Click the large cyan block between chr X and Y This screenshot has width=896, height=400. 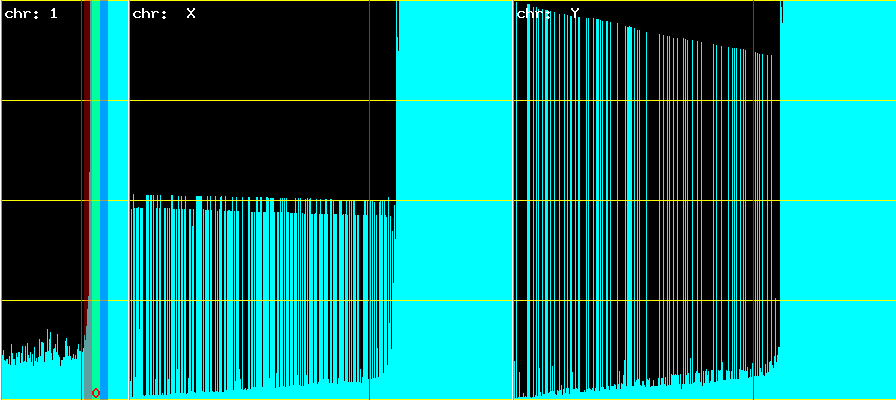455,200
